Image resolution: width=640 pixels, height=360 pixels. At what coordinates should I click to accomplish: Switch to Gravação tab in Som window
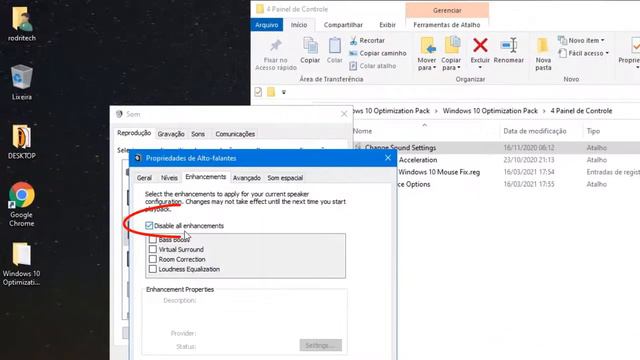tap(171, 134)
